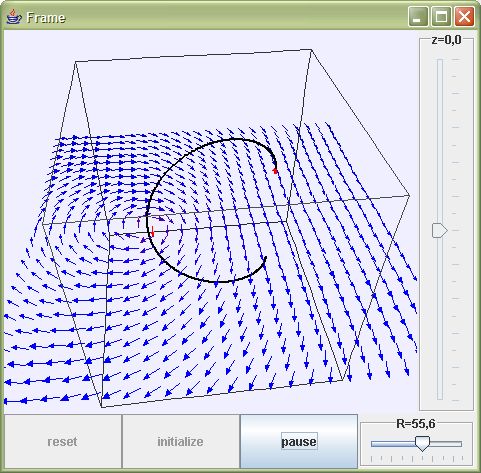This screenshot has height=473, width=481.
Task: Click the Frame title text
Action: click(46, 18)
